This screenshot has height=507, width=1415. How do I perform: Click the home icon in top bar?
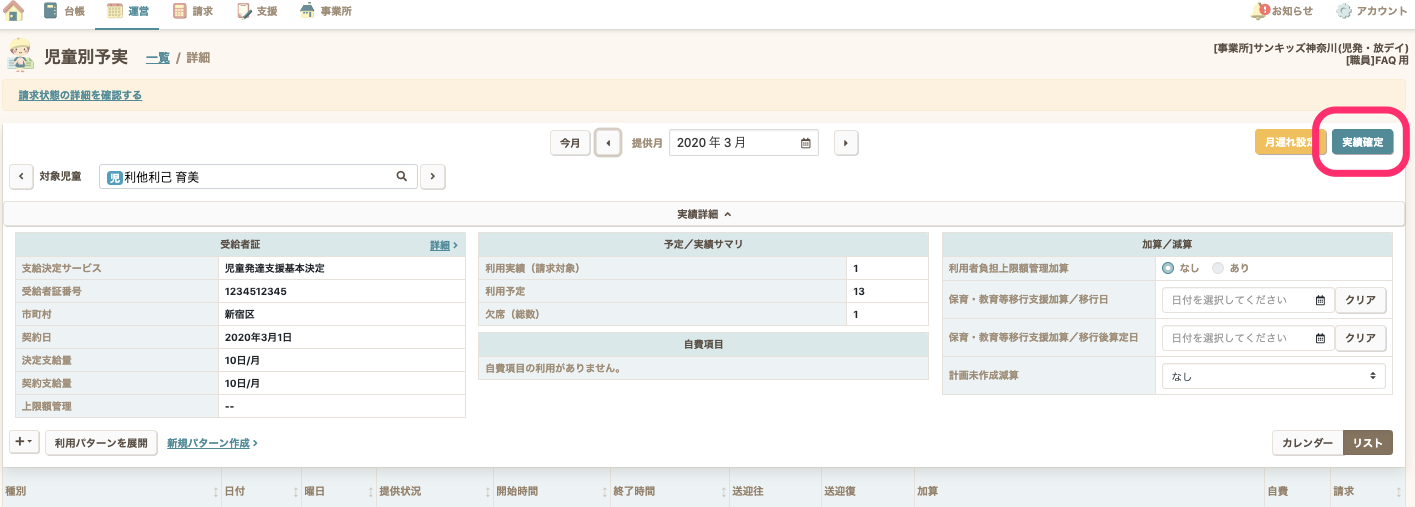14,12
